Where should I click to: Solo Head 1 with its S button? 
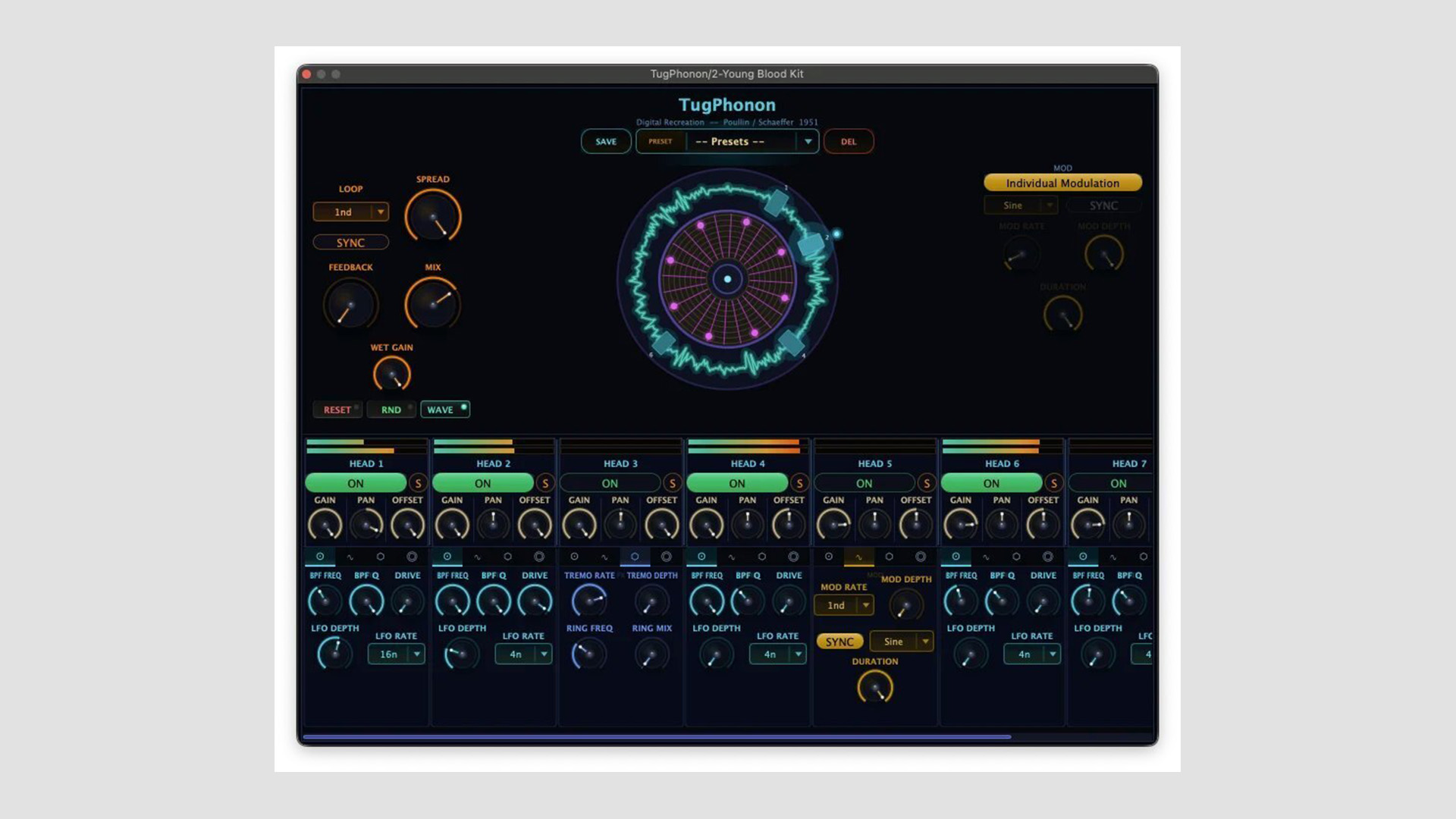[x=418, y=483]
